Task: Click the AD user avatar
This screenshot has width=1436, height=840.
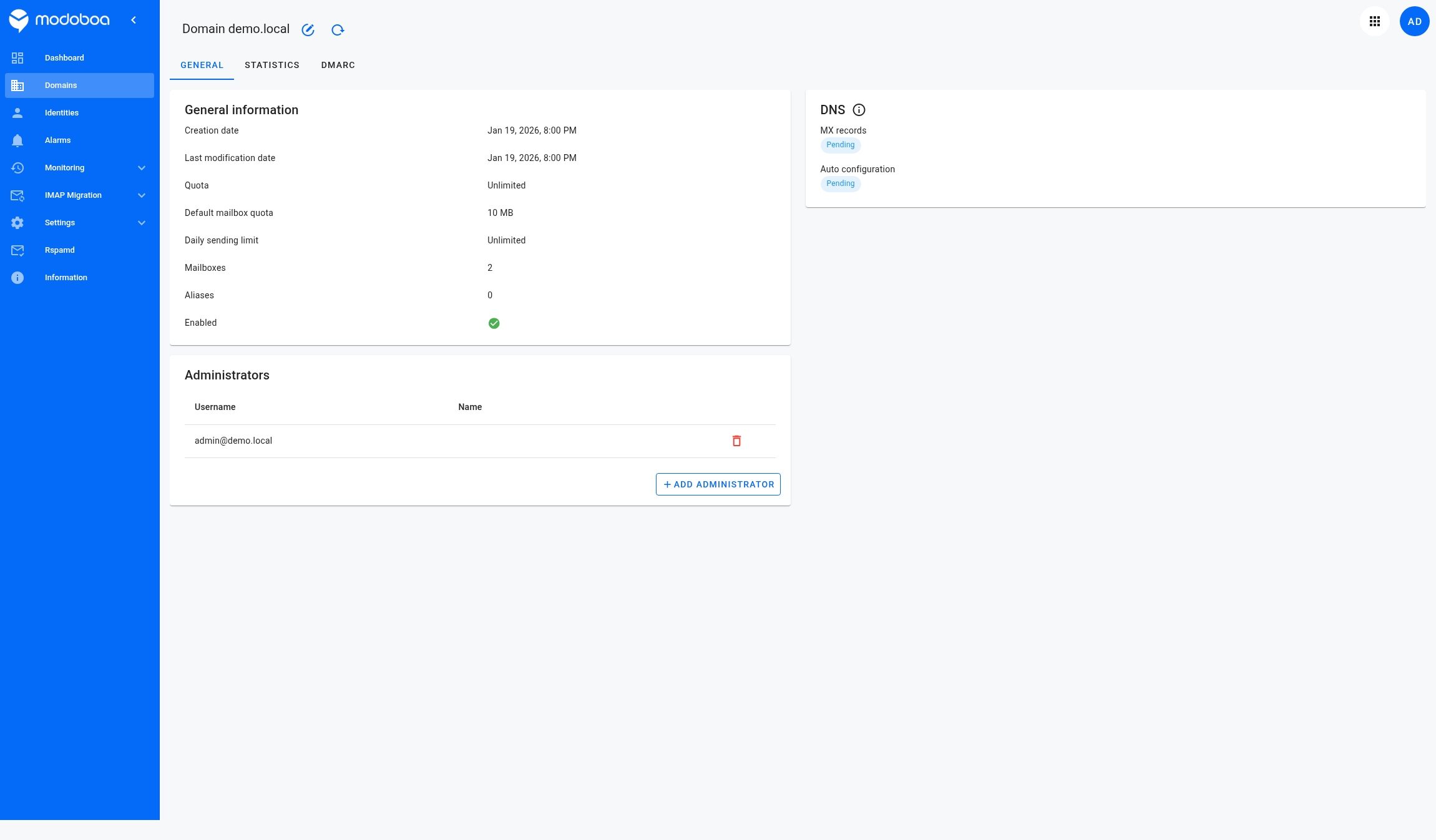Action: tap(1414, 22)
